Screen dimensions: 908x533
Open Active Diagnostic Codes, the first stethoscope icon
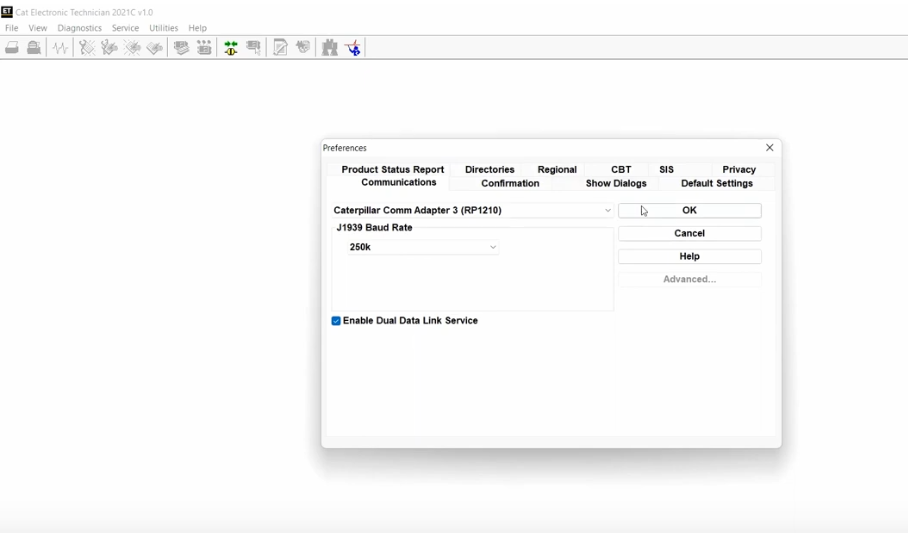87,48
